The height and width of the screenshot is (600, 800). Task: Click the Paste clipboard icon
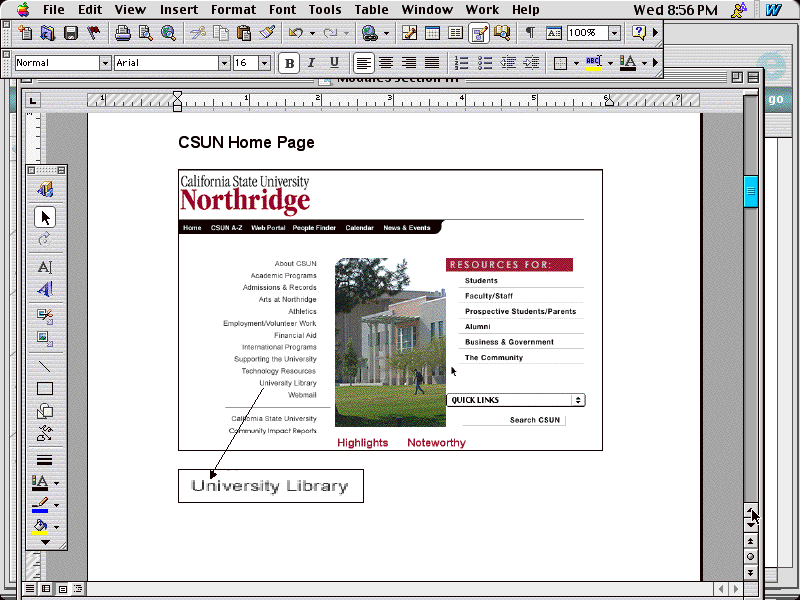pos(243,33)
